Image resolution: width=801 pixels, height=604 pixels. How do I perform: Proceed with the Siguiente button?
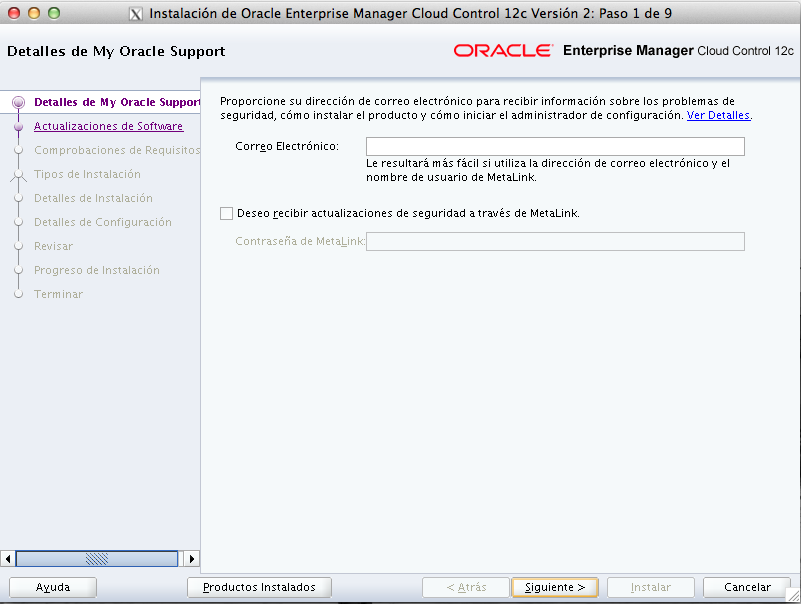[554, 587]
